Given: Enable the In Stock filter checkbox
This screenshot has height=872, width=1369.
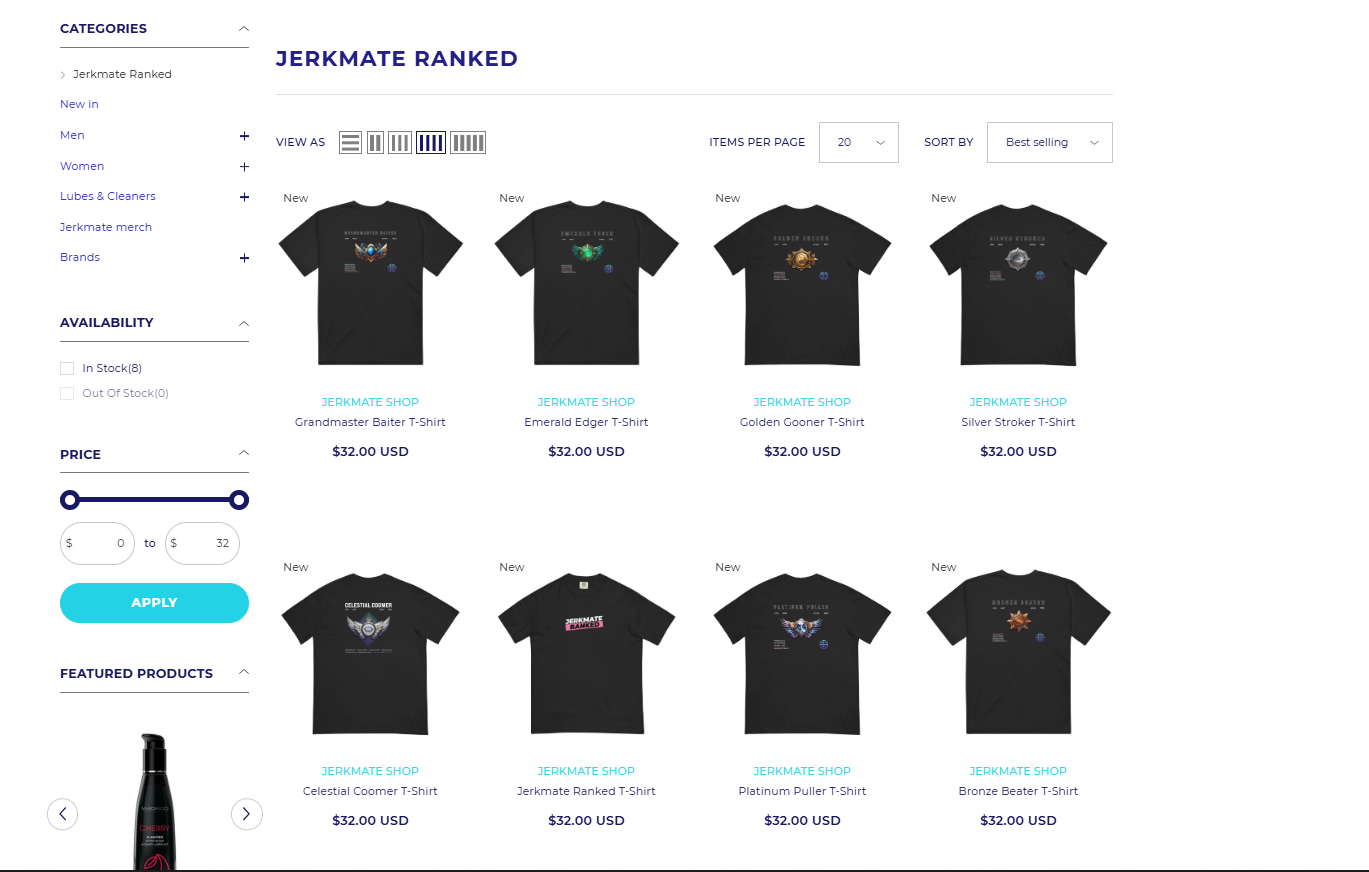Looking at the screenshot, I should point(67,368).
